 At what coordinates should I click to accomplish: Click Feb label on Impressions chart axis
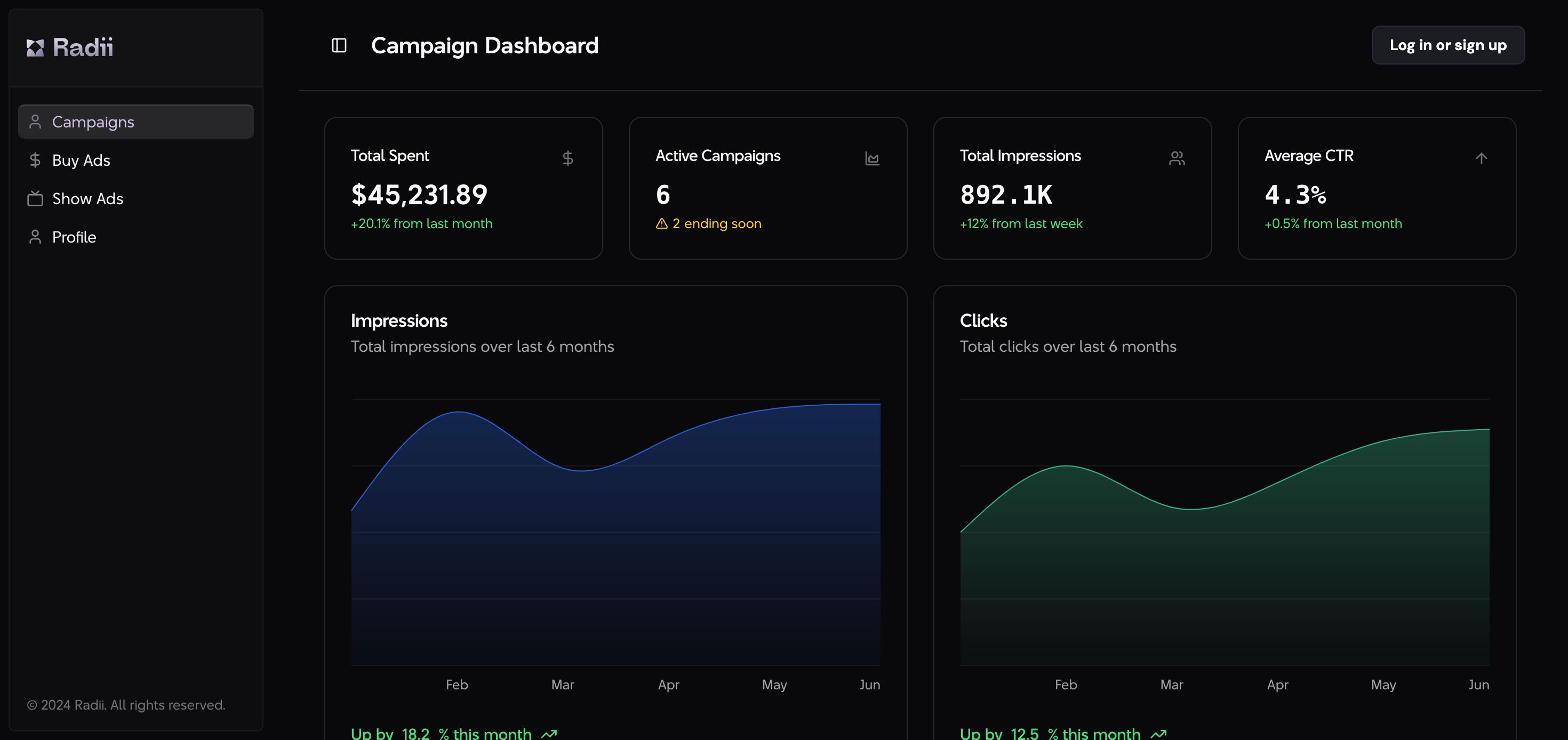coord(457,685)
